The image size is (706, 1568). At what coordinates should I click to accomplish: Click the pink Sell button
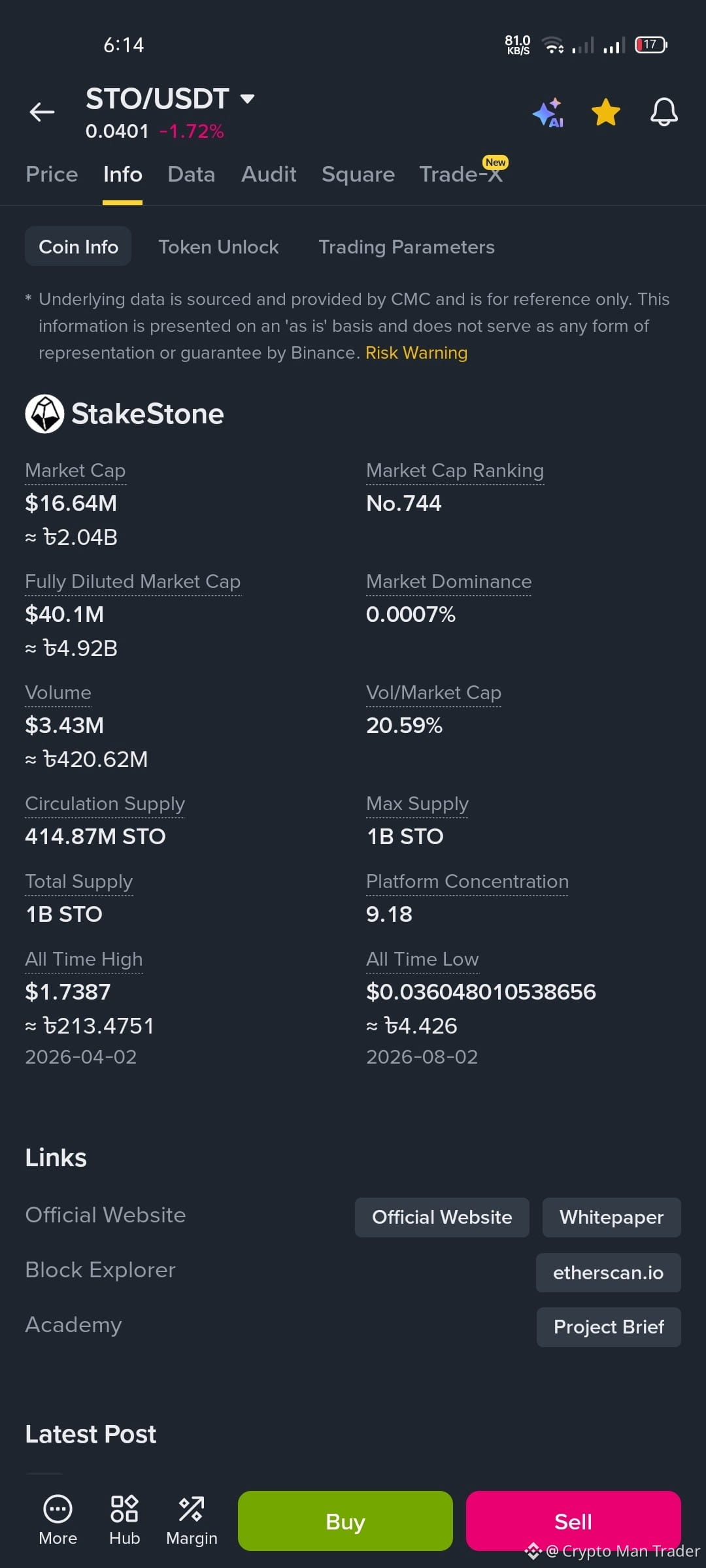[573, 1521]
